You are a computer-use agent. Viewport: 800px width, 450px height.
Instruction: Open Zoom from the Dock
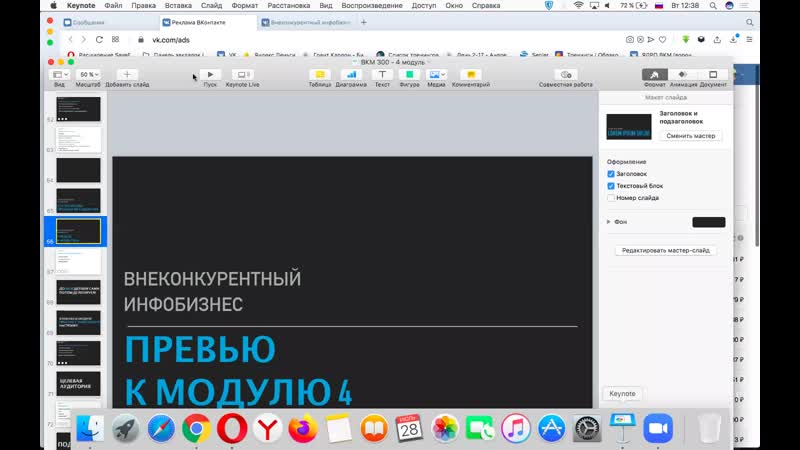point(658,428)
